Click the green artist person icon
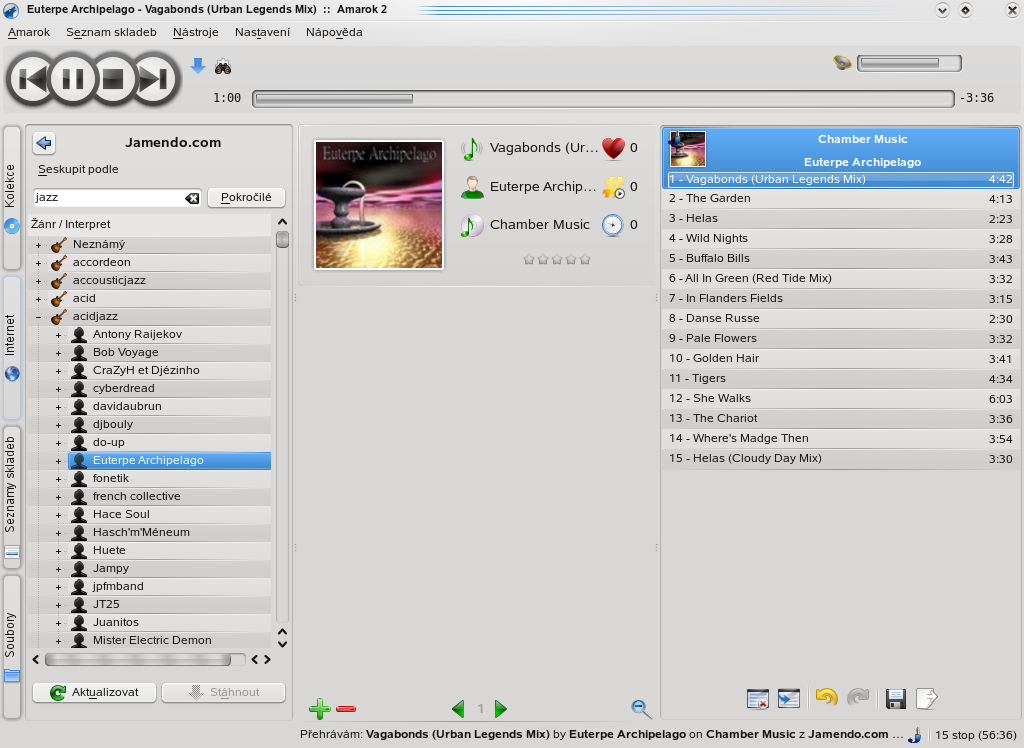 tap(472, 187)
